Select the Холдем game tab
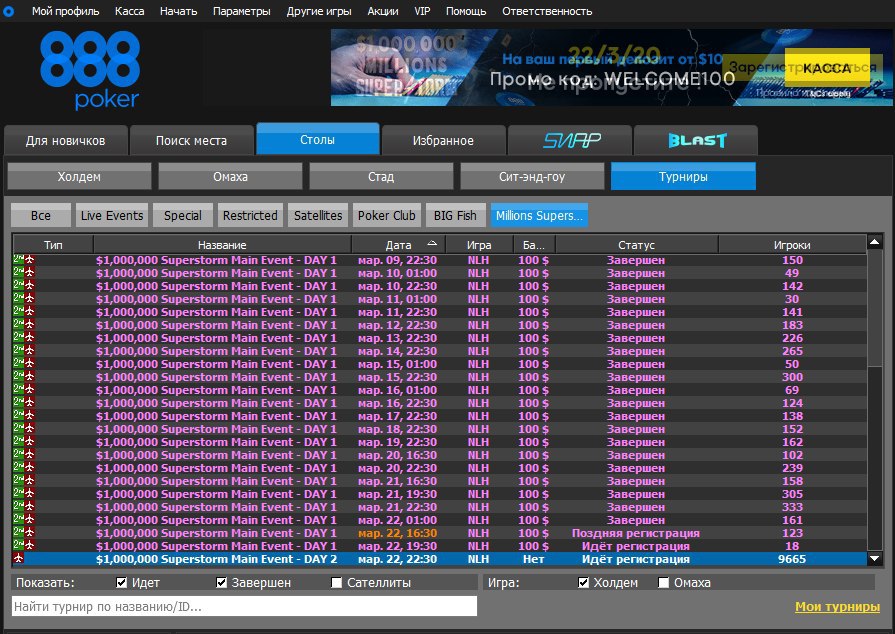 pyautogui.click(x=79, y=176)
